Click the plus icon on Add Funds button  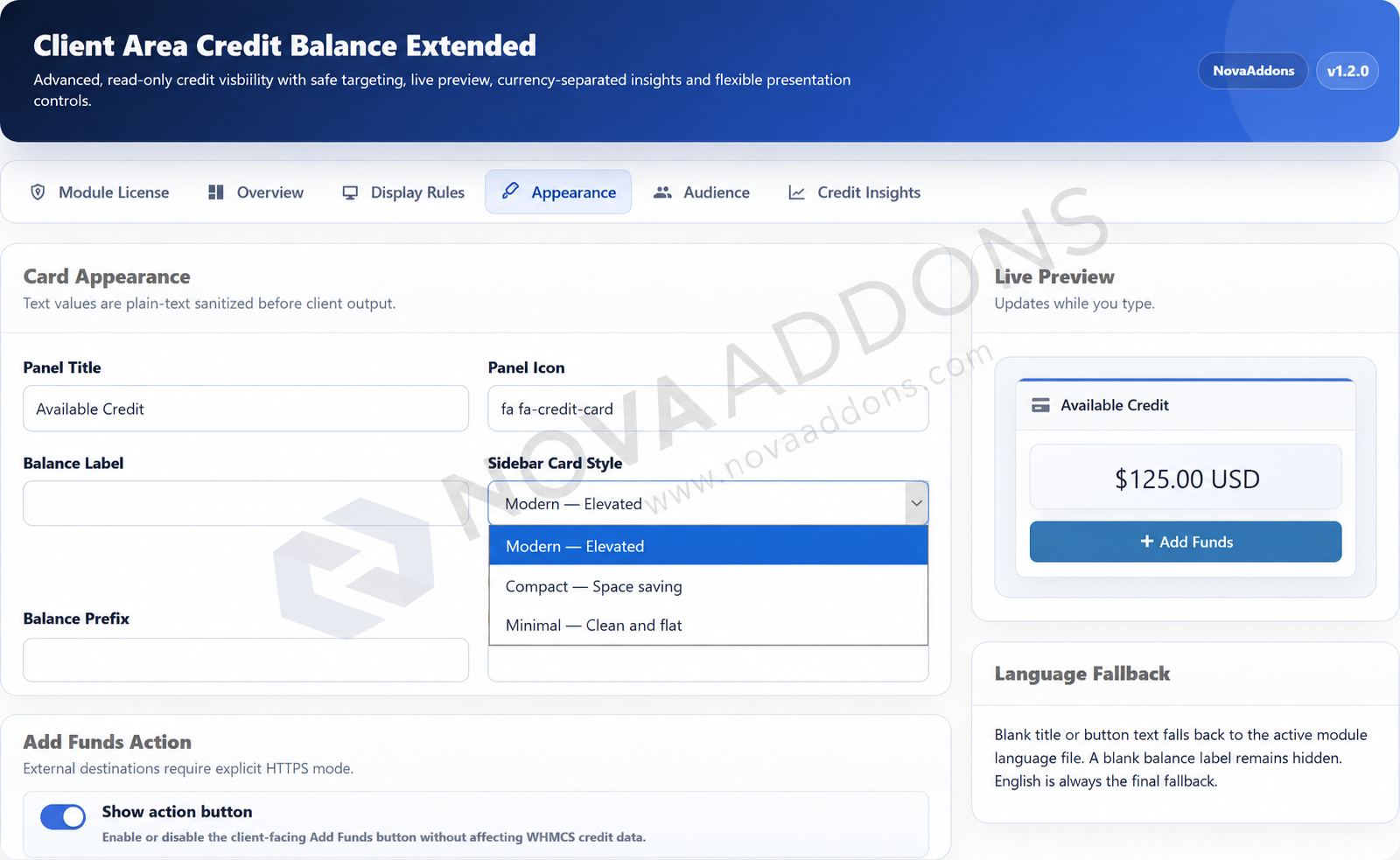pos(1146,542)
